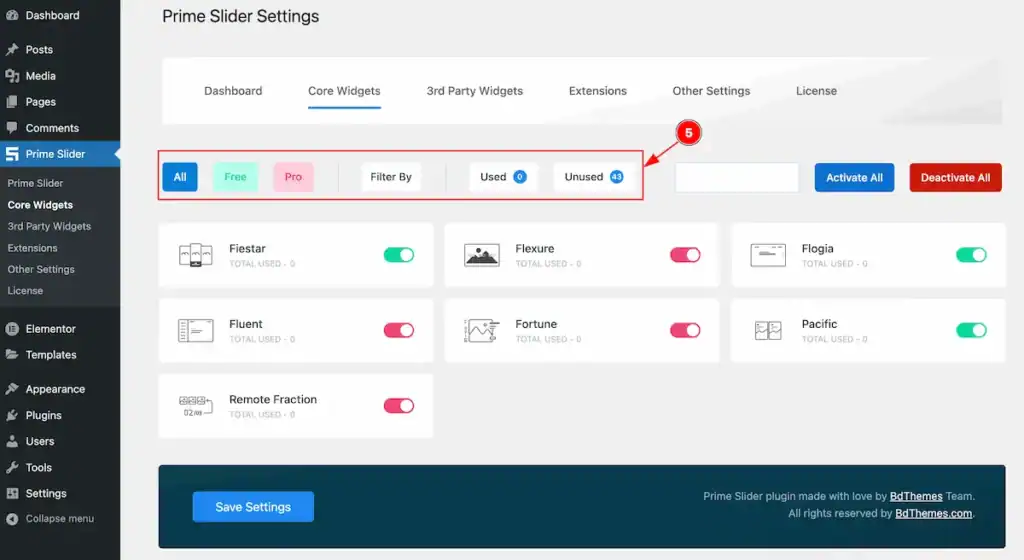The width and height of the screenshot is (1024, 560).
Task: Click the Fiestar widget icon
Action: (x=195, y=255)
